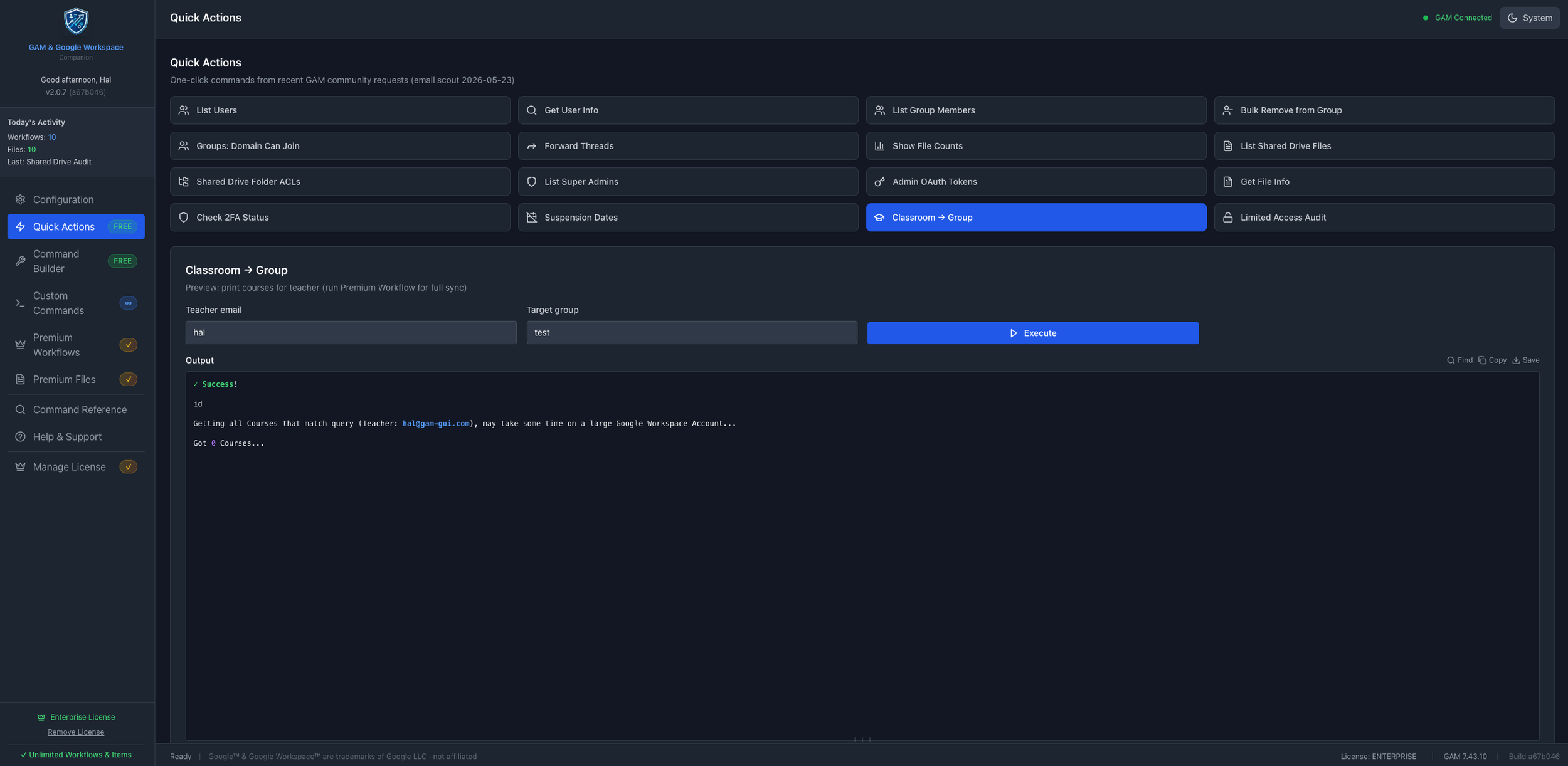Focus the Target group input field
Viewport: 1568px width, 766px height.
click(692, 333)
